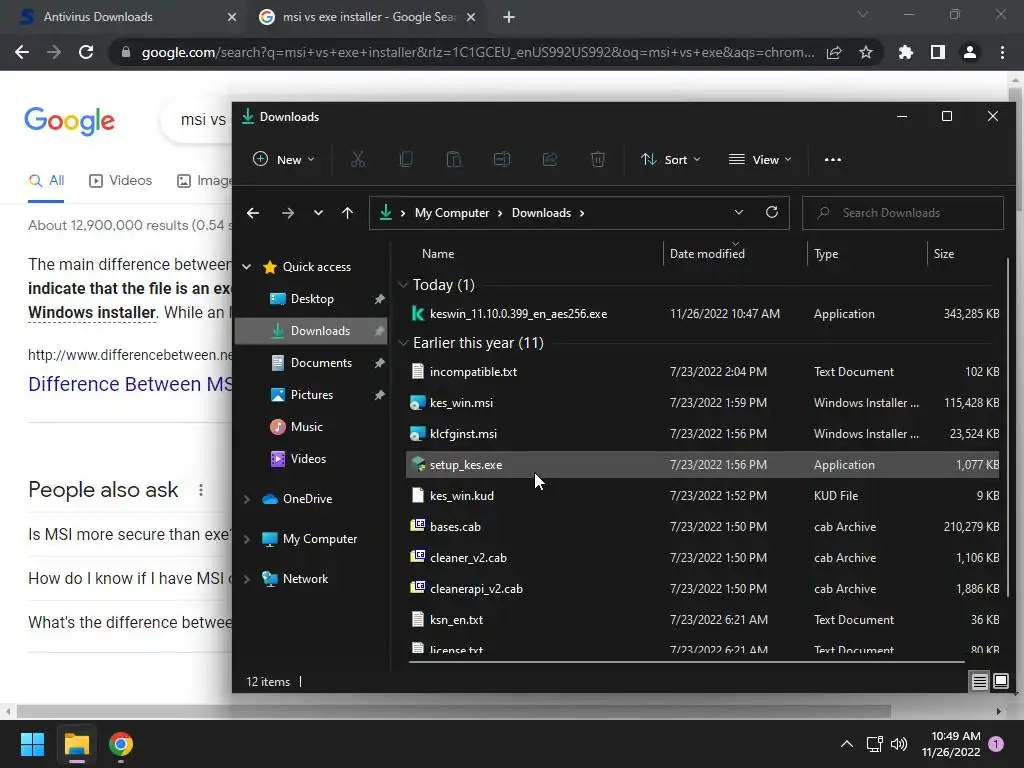Expand the OneDrive tree node
This screenshot has width=1024, height=768.
pyautogui.click(x=247, y=499)
